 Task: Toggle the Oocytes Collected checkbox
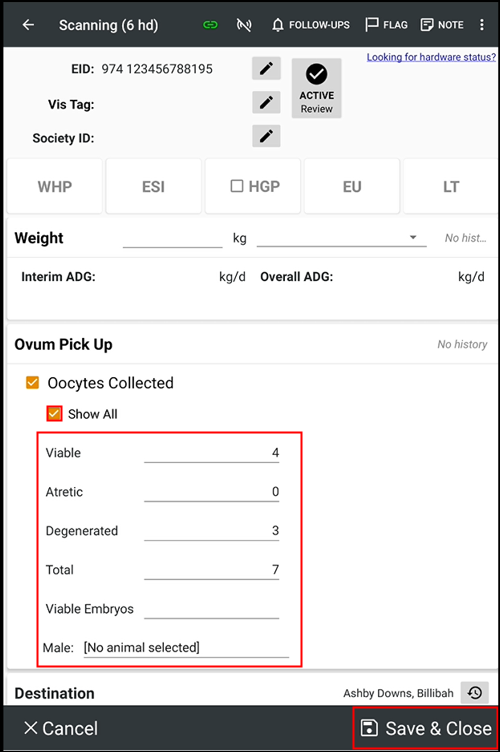point(33,383)
